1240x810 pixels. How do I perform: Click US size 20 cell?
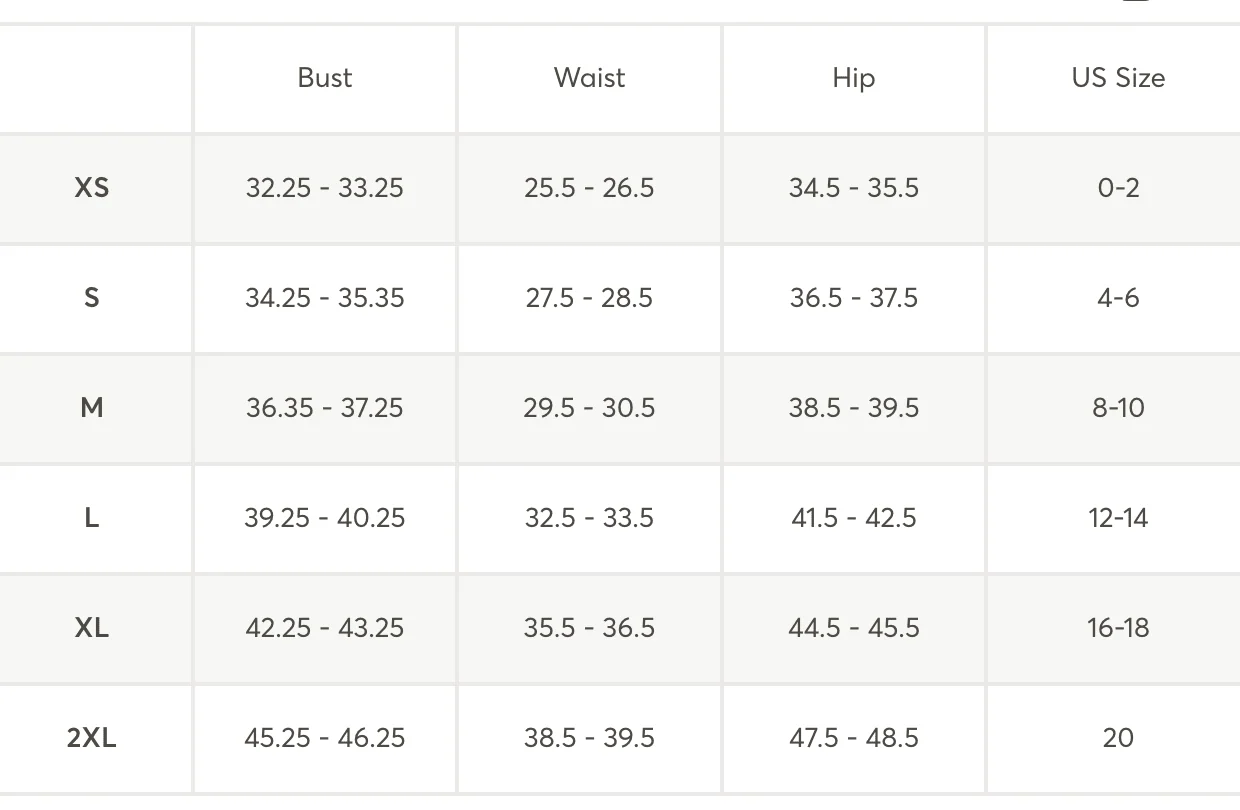pos(1118,738)
